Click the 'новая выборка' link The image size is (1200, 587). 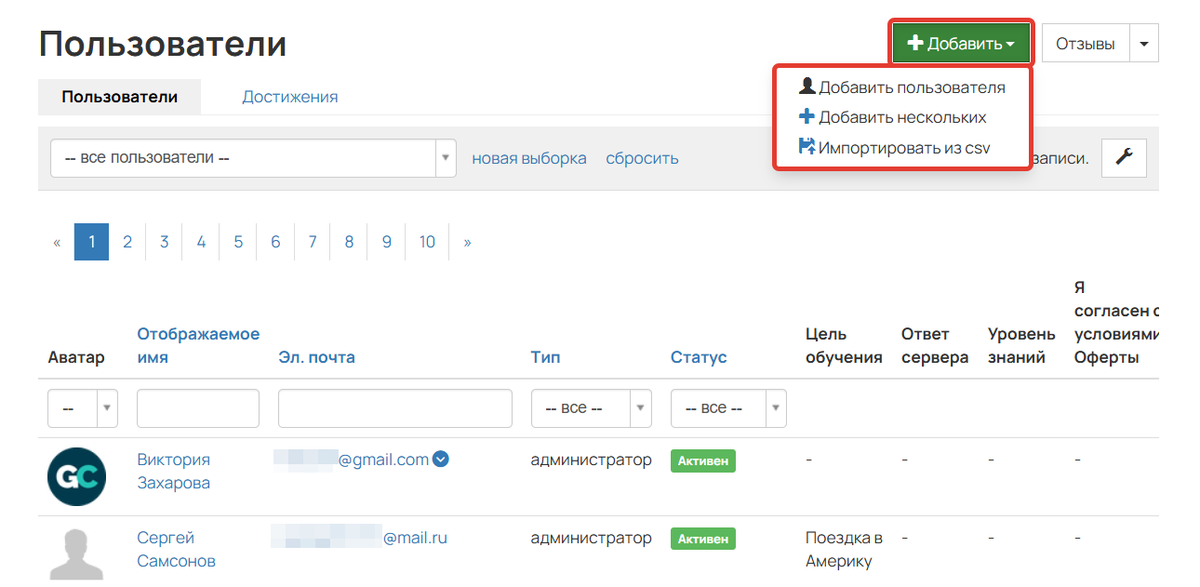click(529, 158)
